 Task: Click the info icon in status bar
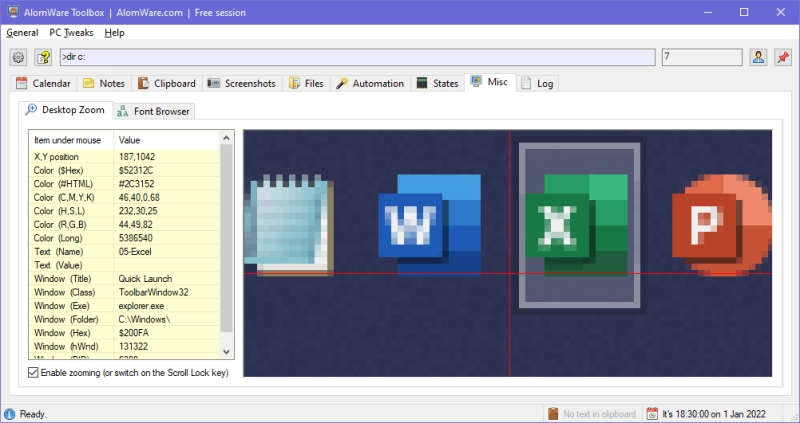click(9, 414)
